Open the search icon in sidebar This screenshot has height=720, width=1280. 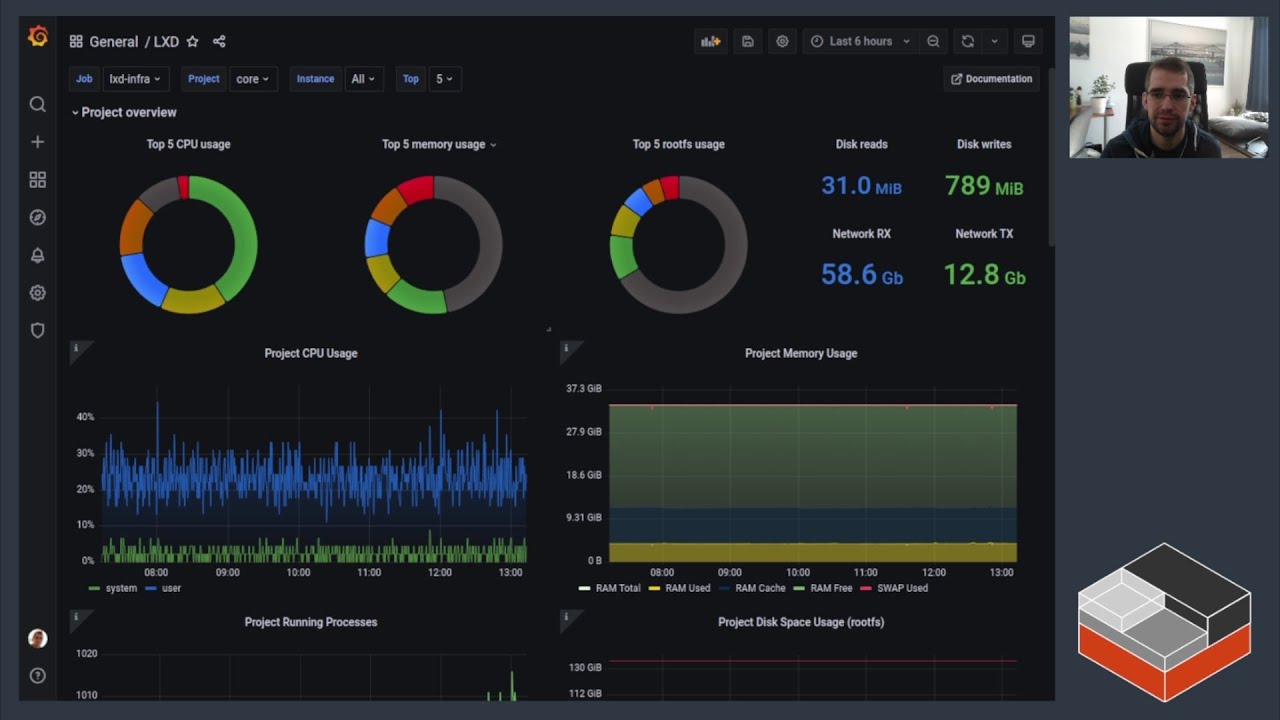coord(38,105)
